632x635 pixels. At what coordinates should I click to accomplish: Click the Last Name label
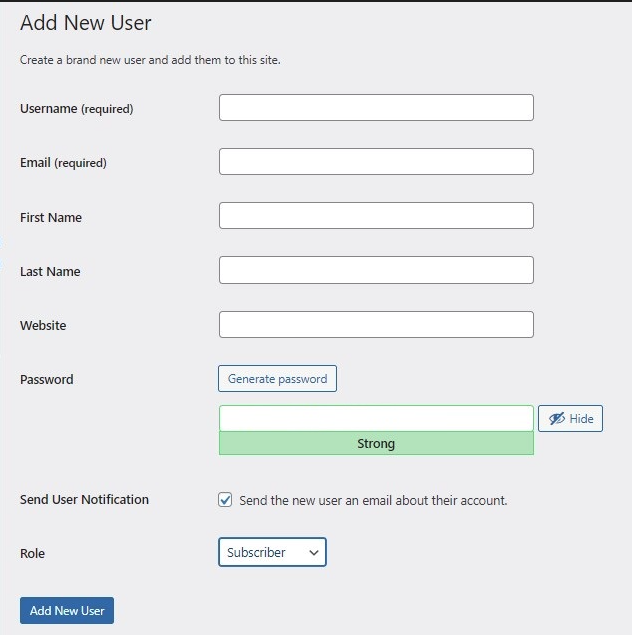click(50, 271)
